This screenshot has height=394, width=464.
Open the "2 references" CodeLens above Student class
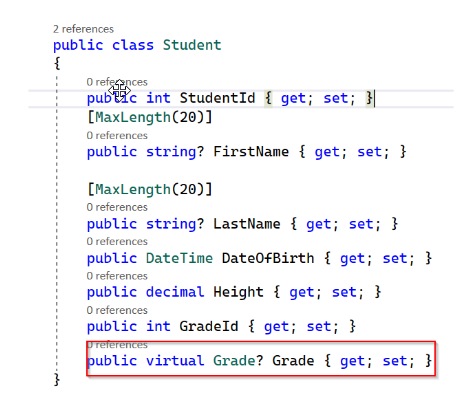click(x=83, y=29)
